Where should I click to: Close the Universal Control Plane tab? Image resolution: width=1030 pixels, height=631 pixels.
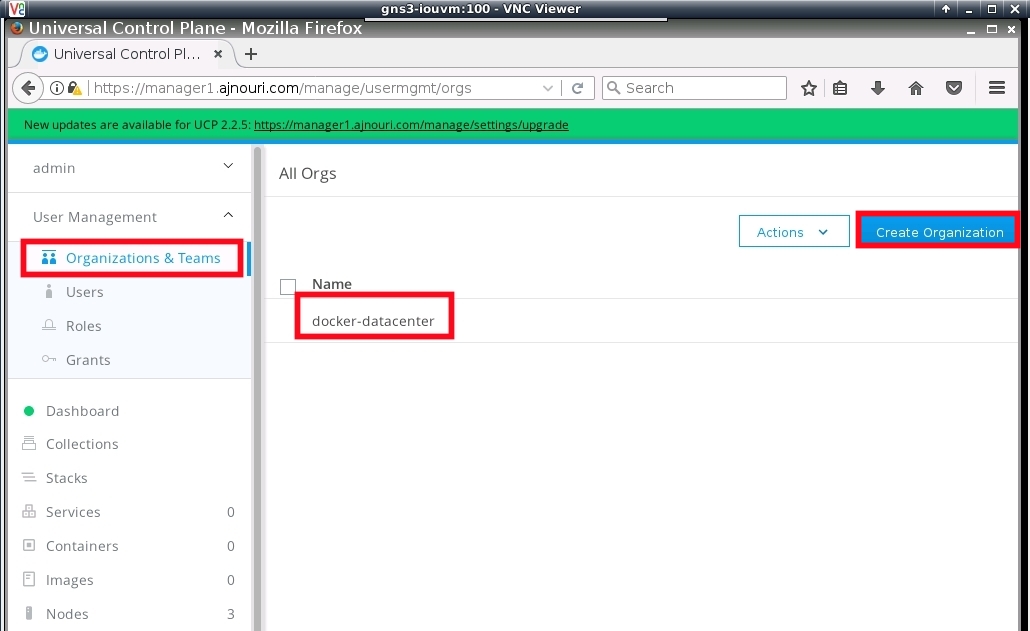[218, 54]
